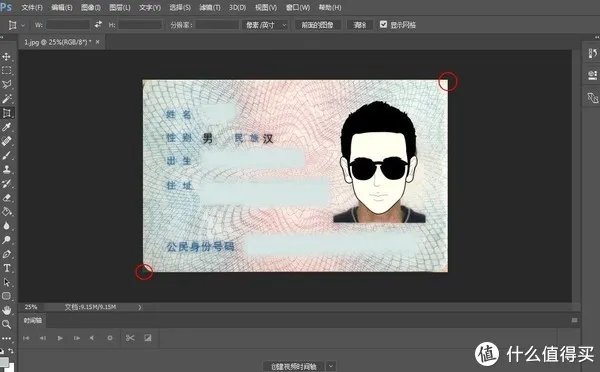Viewport: 600px width, 372px height.
Task: Select the Hand tool
Action: pyautogui.click(x=7, y=310)
